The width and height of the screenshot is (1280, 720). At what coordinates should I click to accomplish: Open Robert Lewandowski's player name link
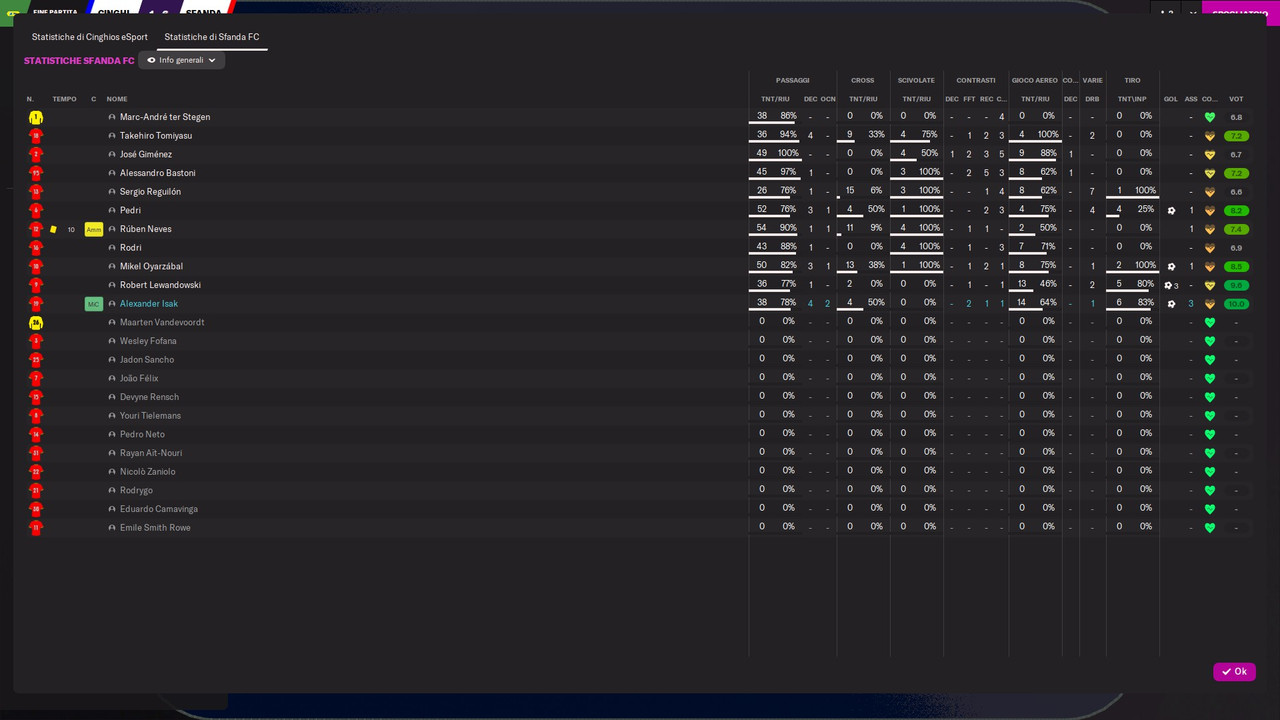tap(160, 285)
